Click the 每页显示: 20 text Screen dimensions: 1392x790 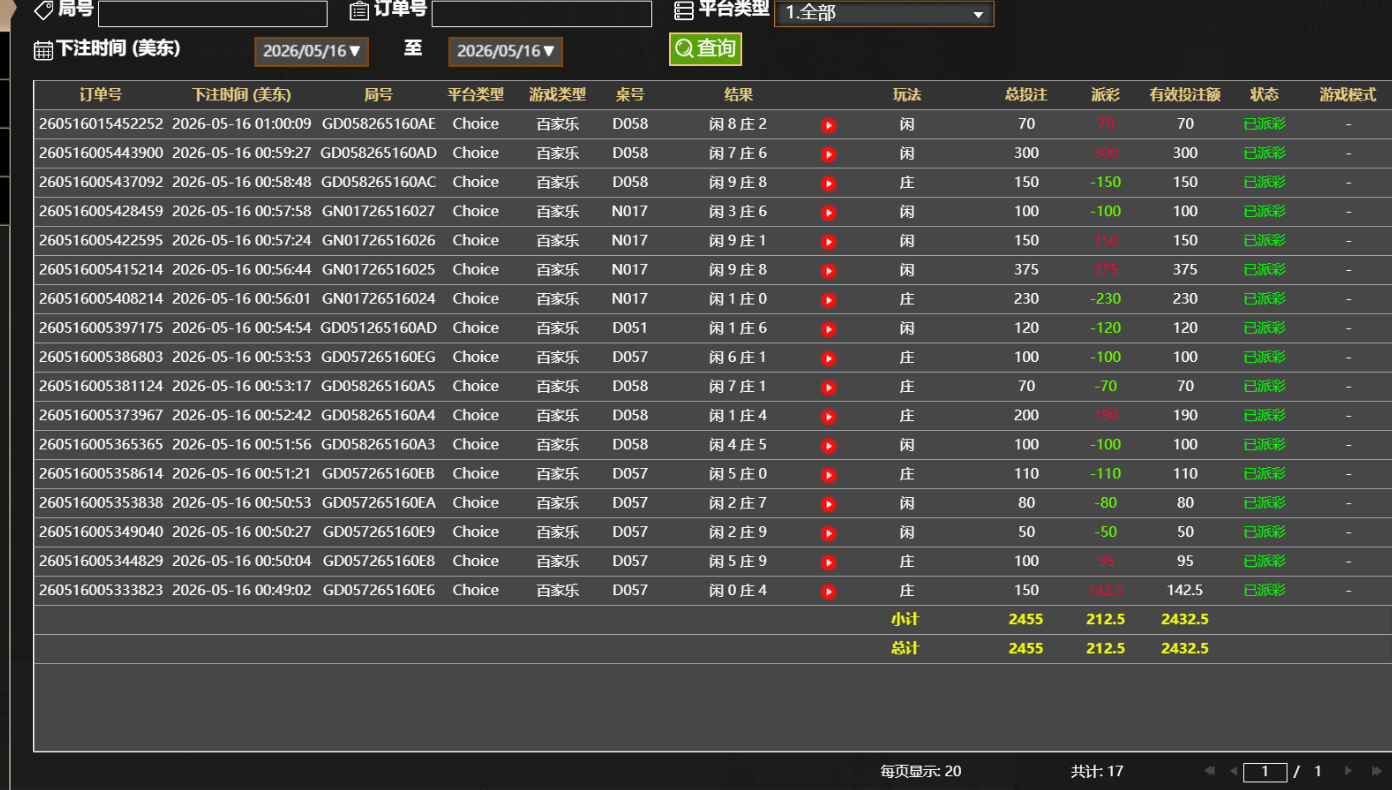(920, 771)
